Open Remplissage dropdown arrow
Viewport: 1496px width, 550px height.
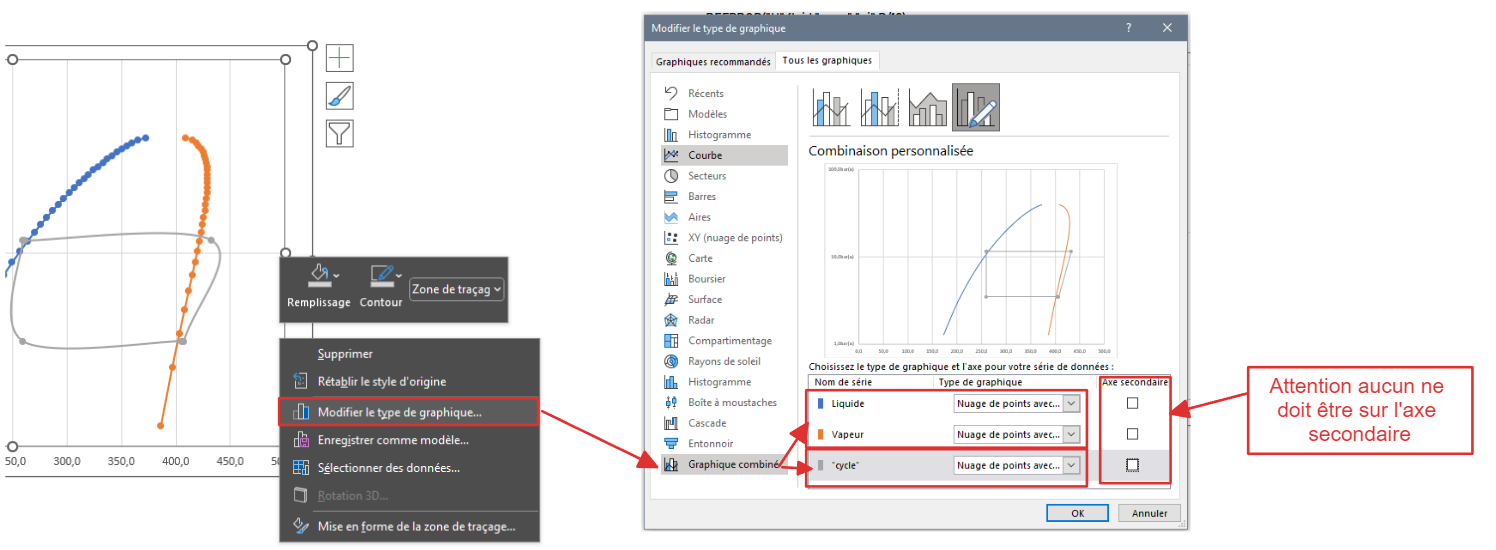[337, 275]
